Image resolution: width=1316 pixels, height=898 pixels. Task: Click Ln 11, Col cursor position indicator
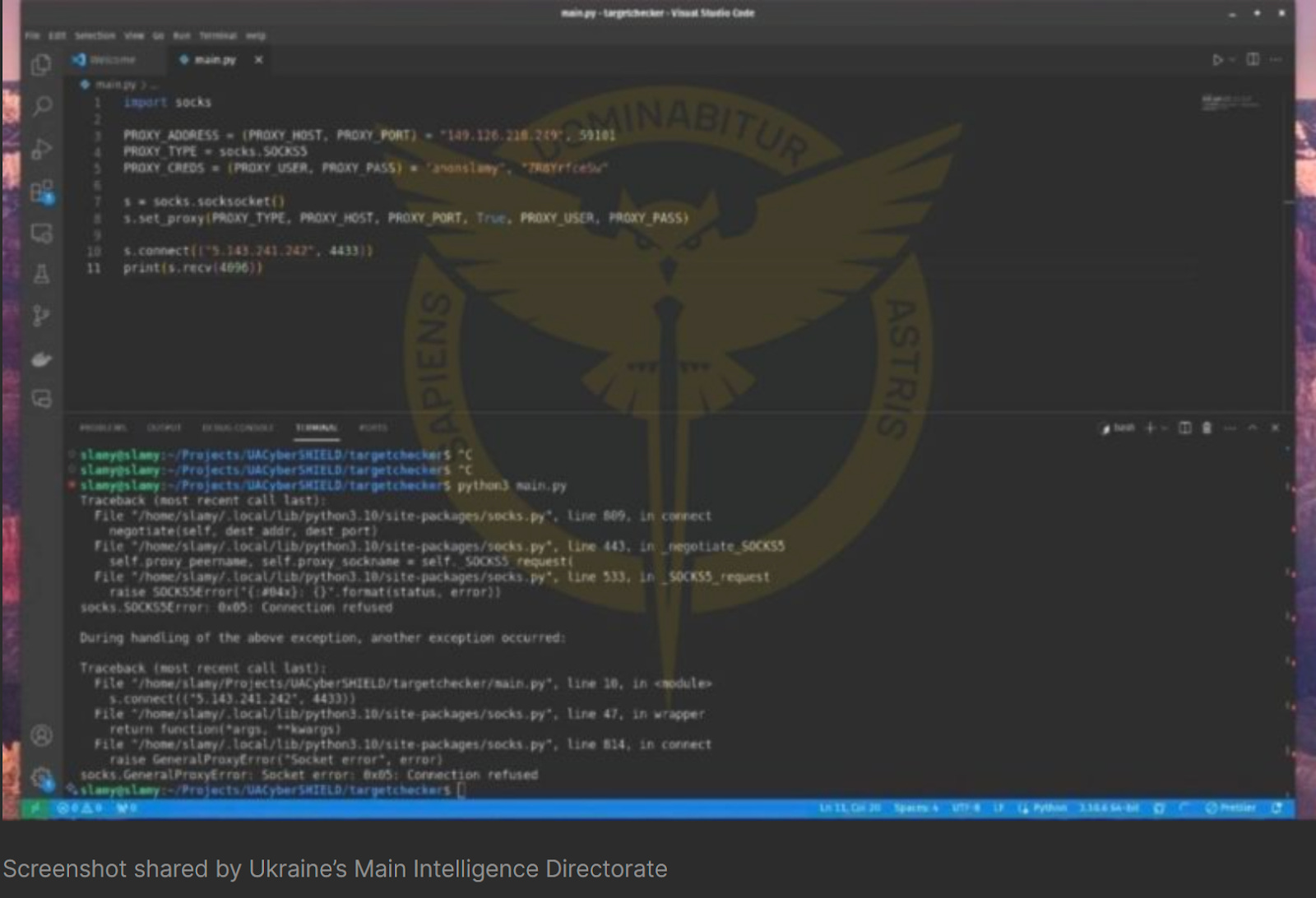point(850,808)
